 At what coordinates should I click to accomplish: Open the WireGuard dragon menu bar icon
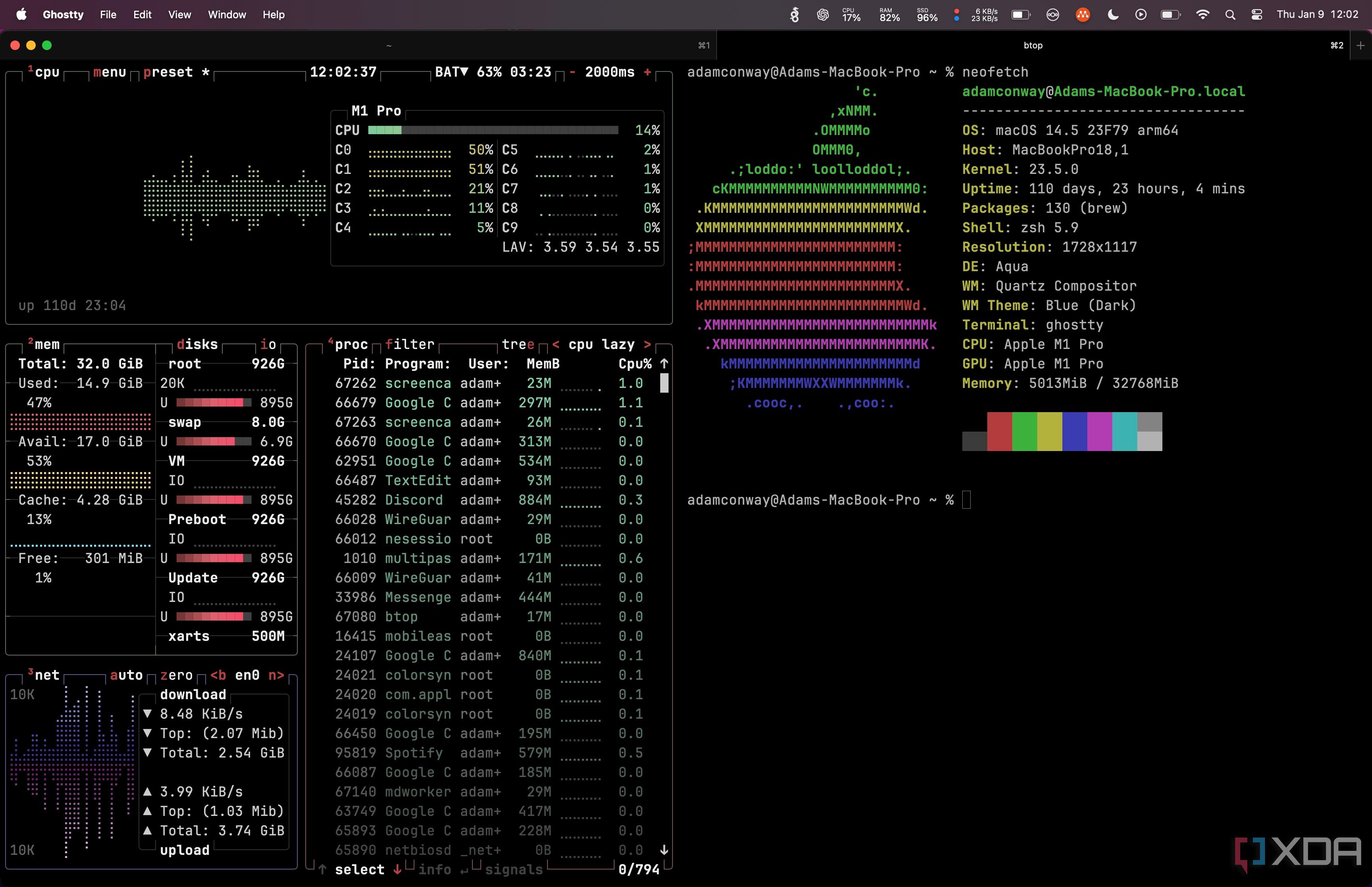click(x=794, y=14)
